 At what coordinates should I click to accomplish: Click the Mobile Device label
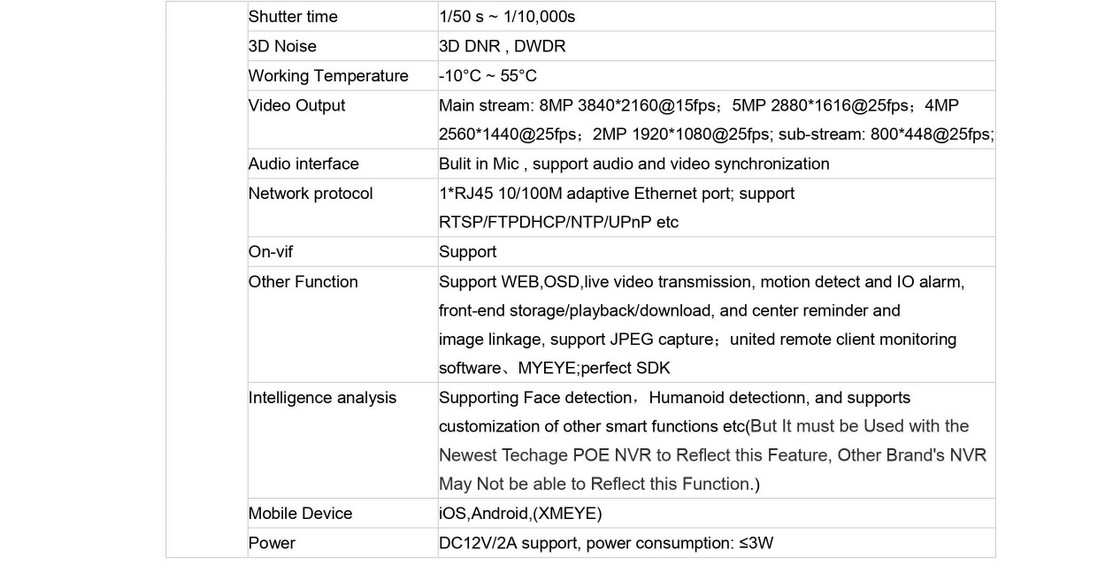tap(300, 514)
